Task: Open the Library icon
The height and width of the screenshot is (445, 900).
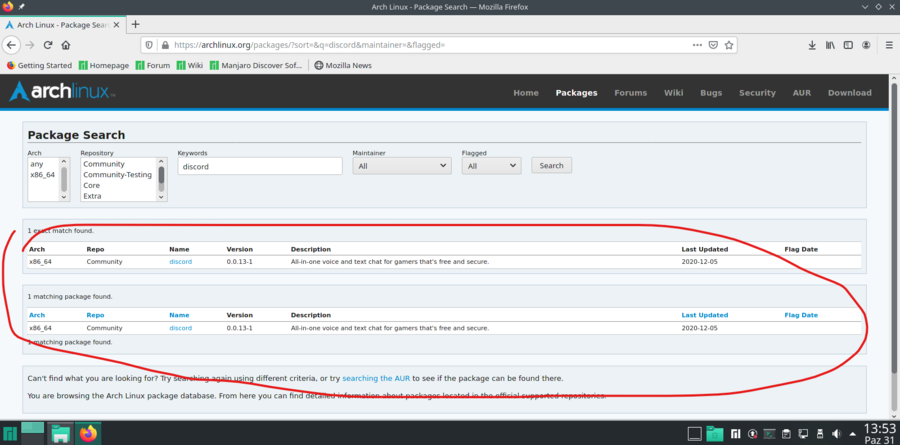Action: [x=830, y=45]
